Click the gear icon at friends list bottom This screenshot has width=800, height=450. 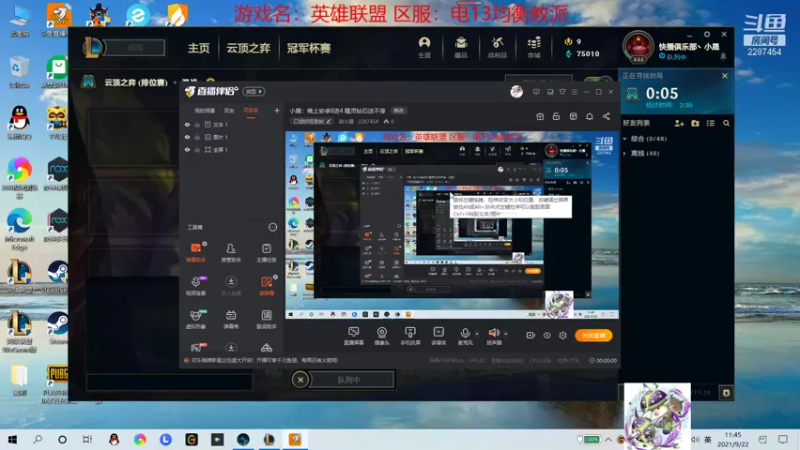[726, 392]
